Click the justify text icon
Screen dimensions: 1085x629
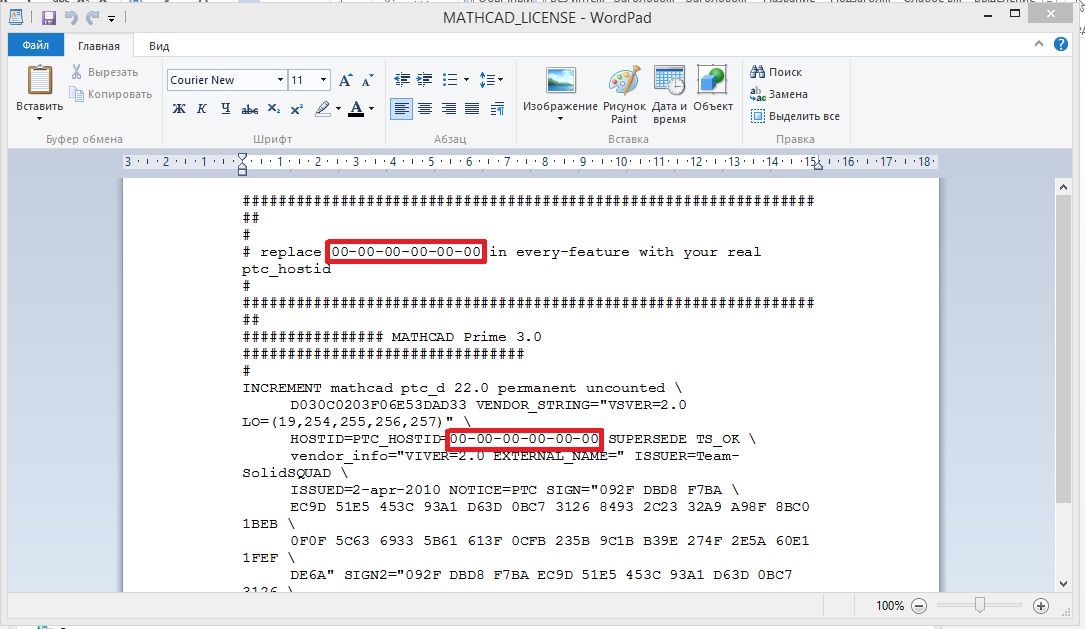click(472, 109)
